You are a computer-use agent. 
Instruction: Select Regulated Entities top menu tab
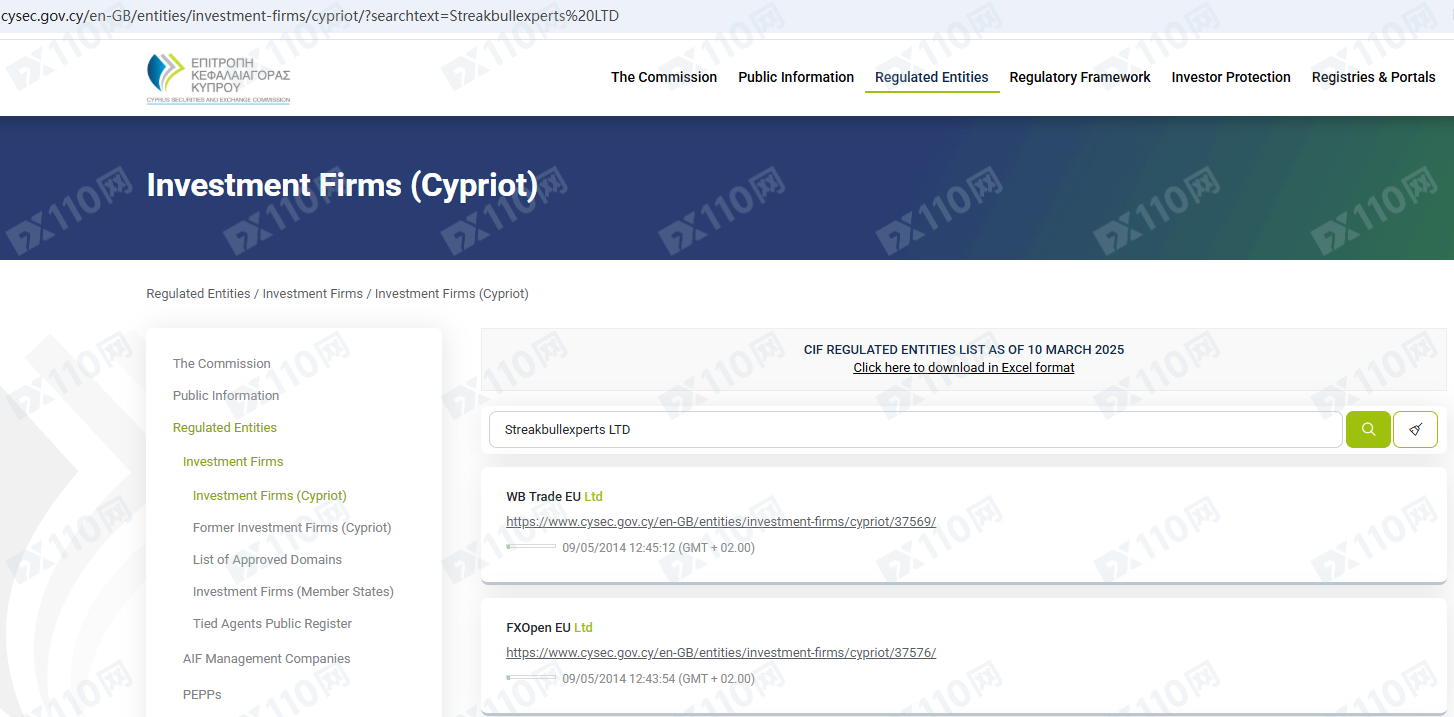click(x=931, y=77)
